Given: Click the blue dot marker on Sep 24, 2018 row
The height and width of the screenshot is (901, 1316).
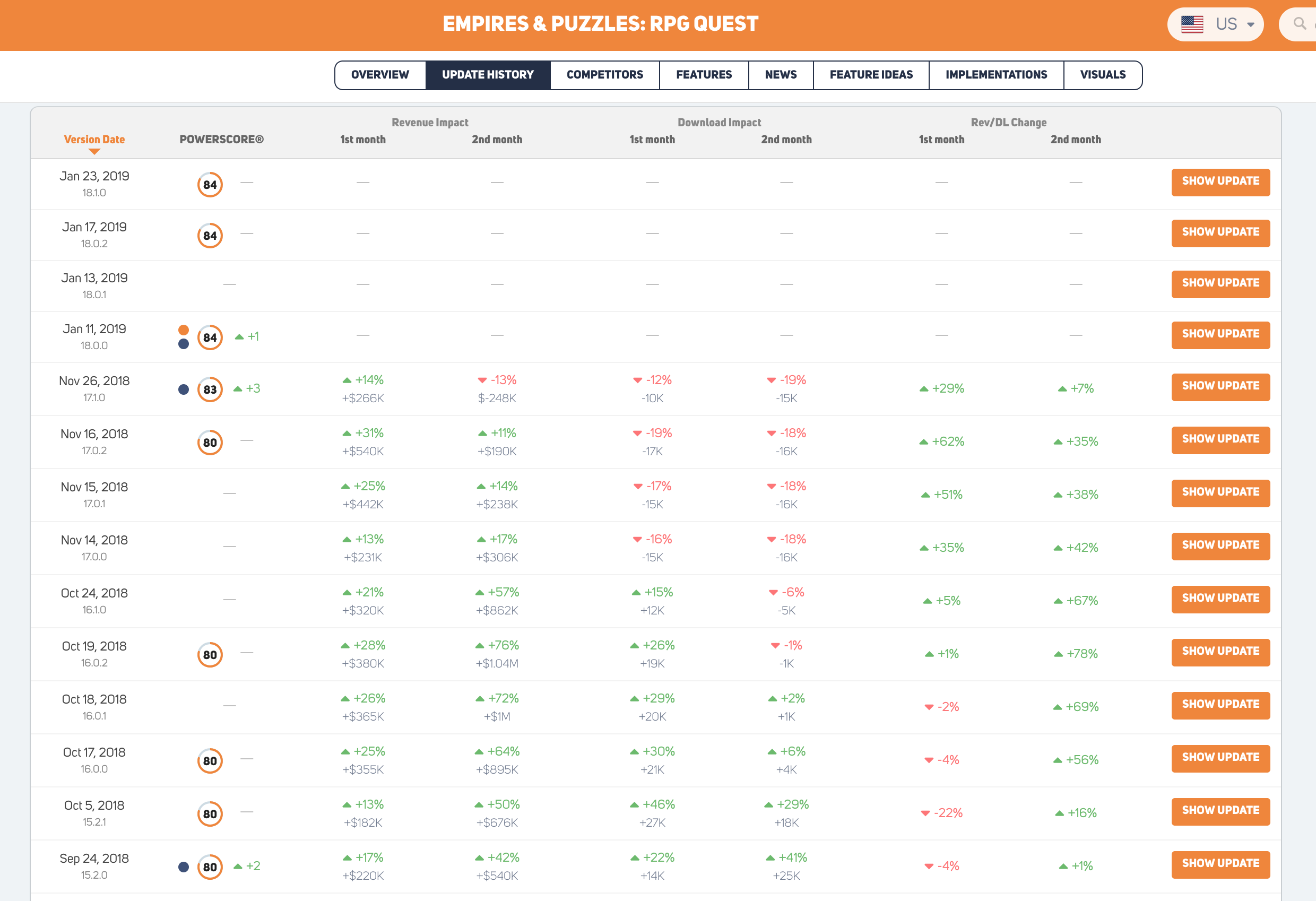Looking at the screenshot, I should coord(184,867).
